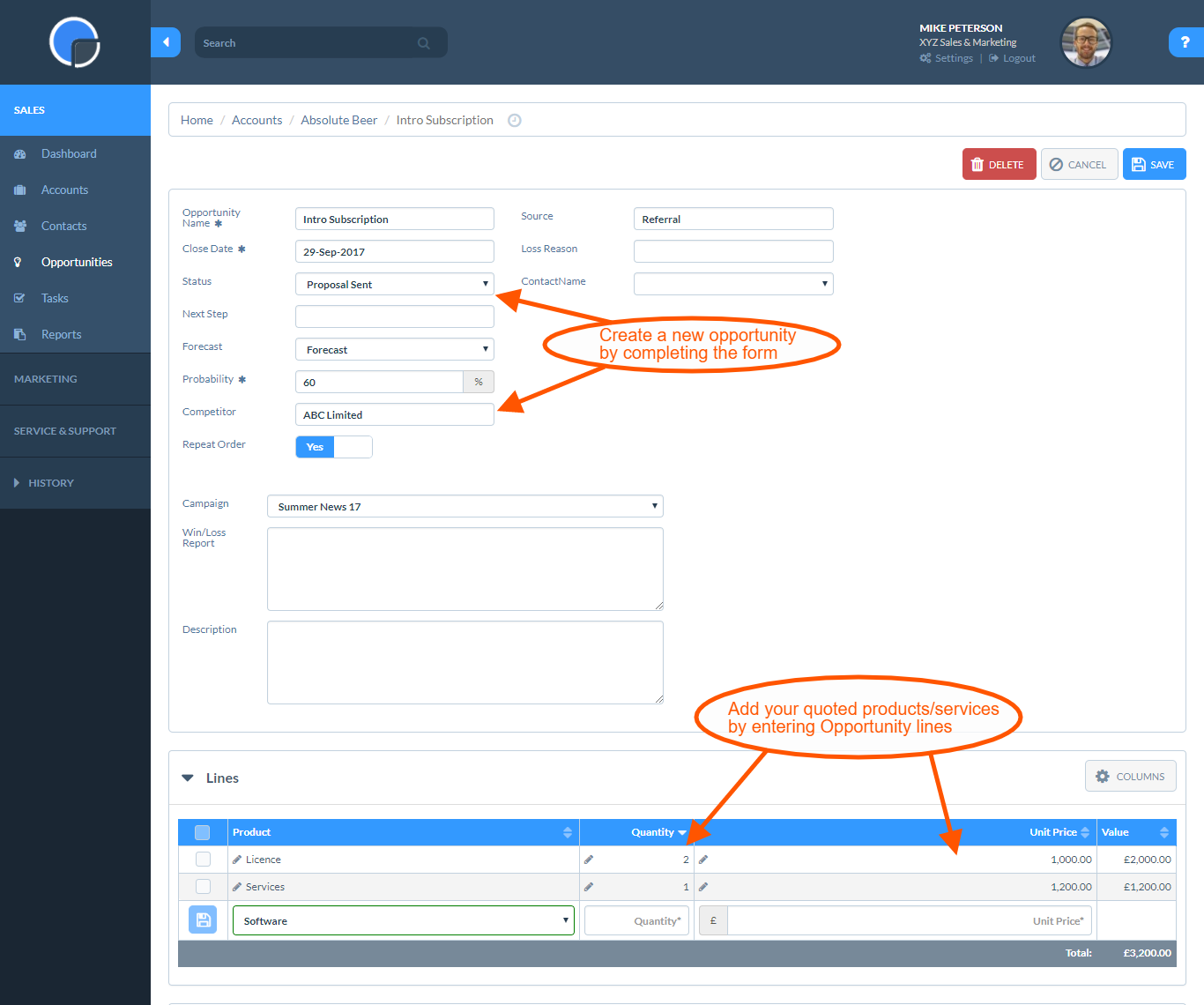1204x1005 pixels.
Task: Edit Licence unit price pencil icon
Action: coord(703,860)
